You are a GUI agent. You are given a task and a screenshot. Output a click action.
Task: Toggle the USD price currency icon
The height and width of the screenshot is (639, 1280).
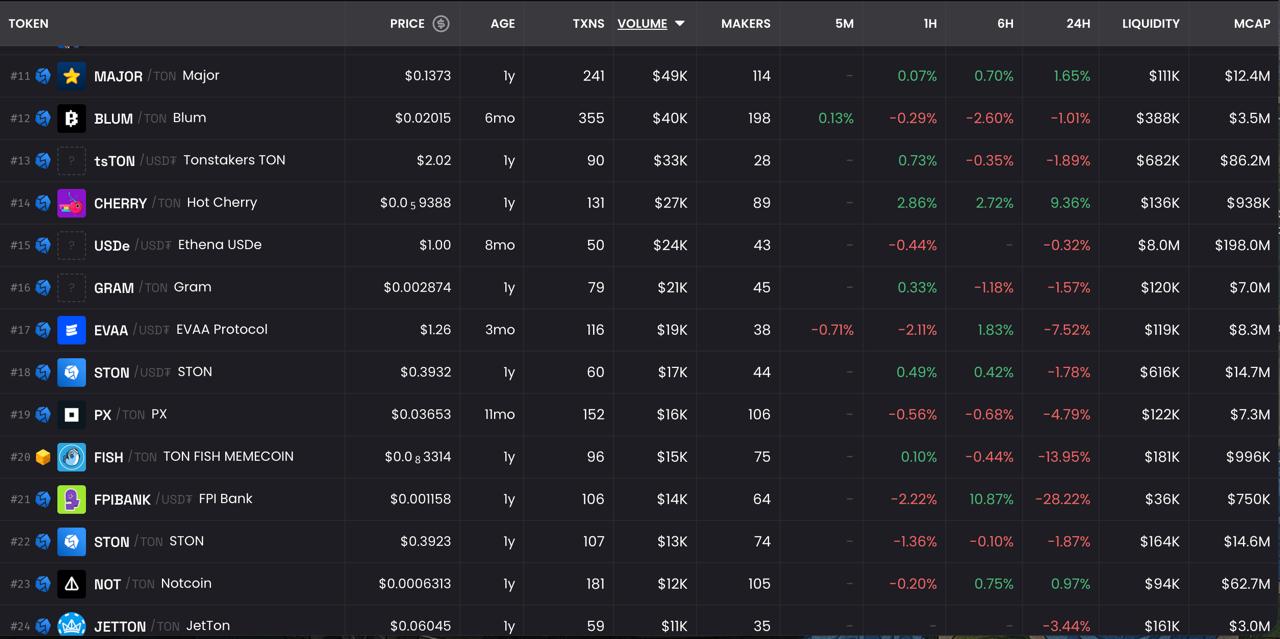(x=441, y=23)
